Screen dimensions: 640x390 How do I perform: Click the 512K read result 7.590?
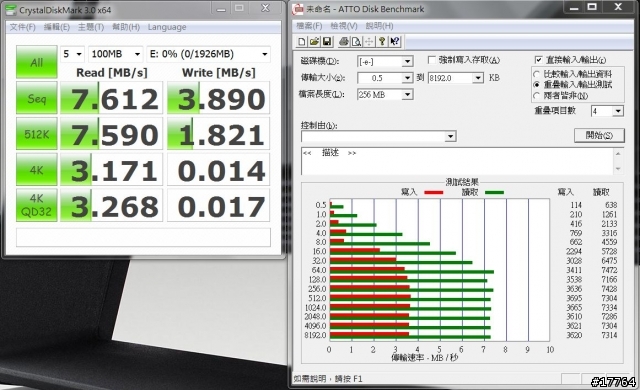[x=111, y=134]
